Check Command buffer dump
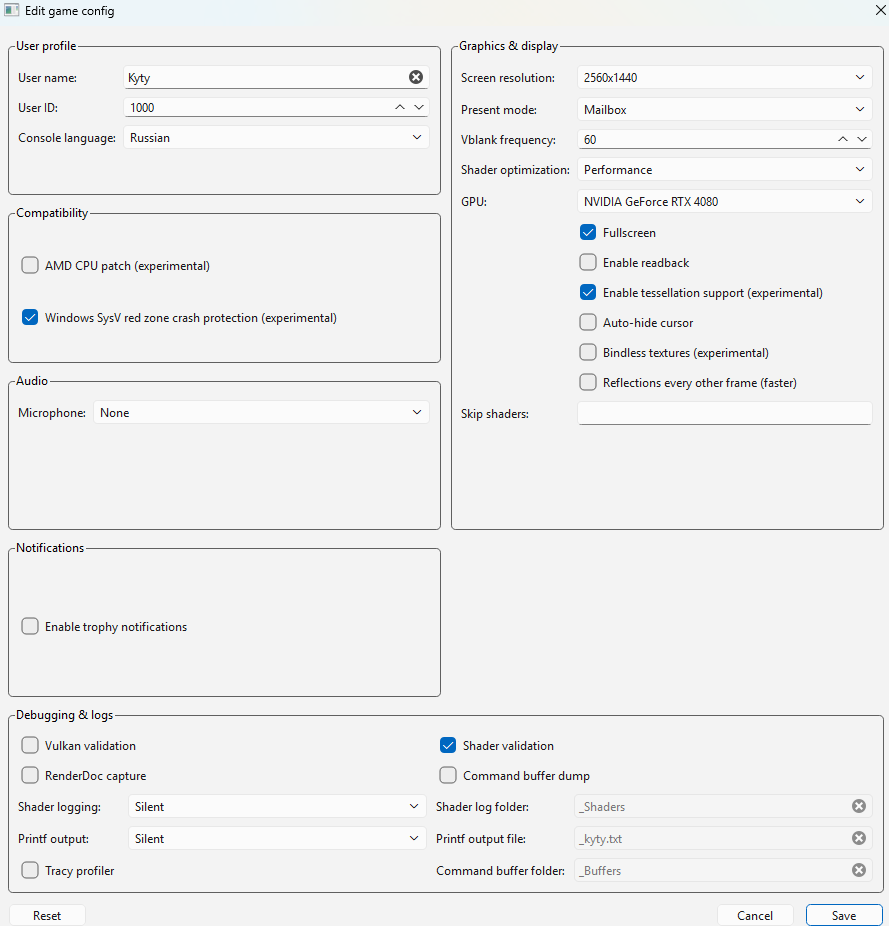 point(448,775)
